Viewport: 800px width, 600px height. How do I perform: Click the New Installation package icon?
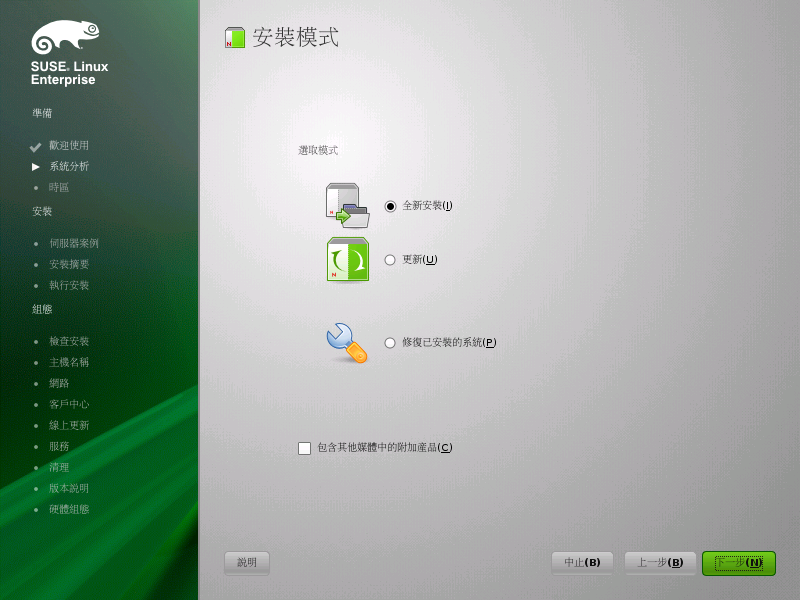click(x=347, y=206)
